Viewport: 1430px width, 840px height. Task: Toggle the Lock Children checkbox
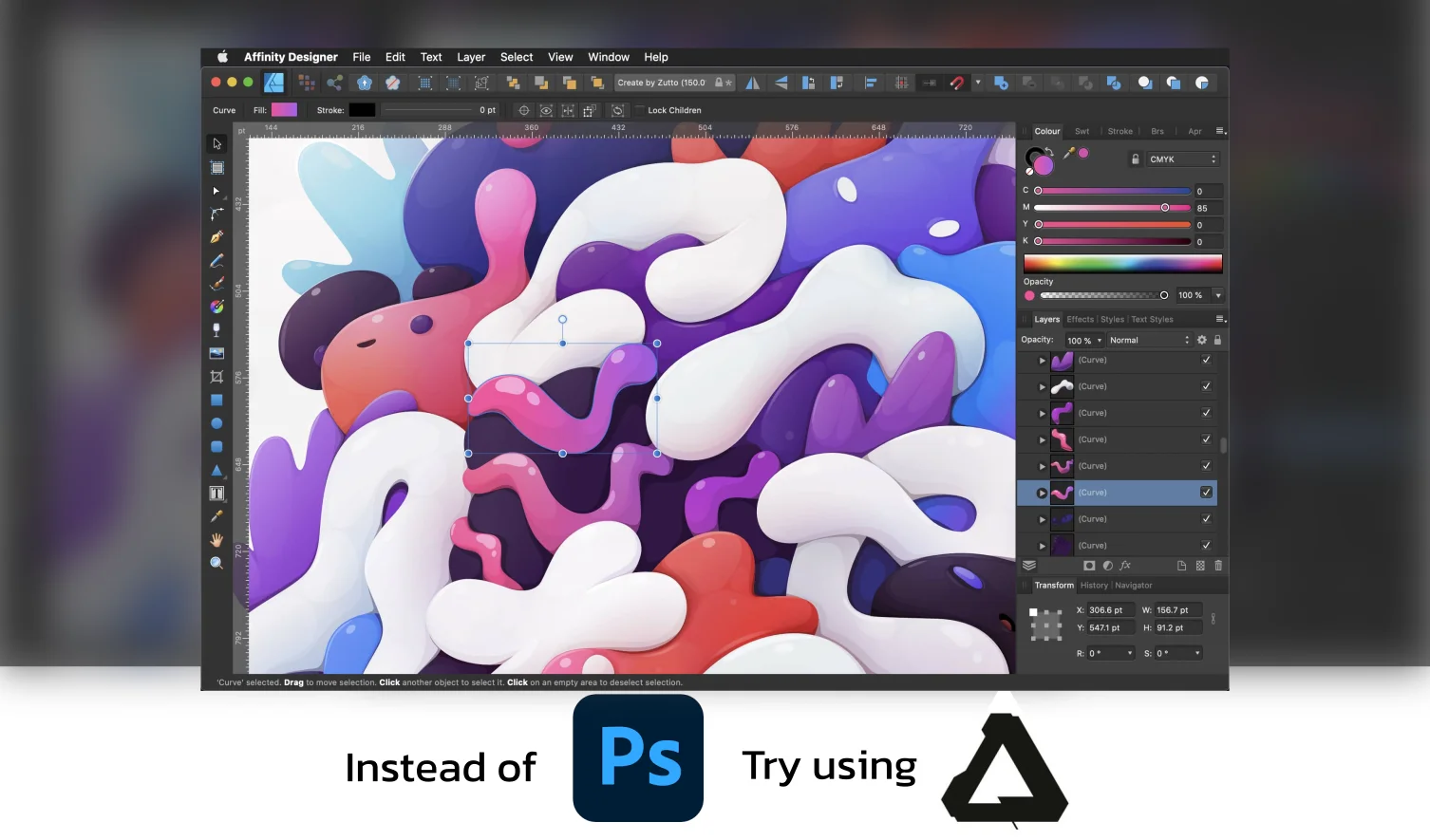click(639, 110)
